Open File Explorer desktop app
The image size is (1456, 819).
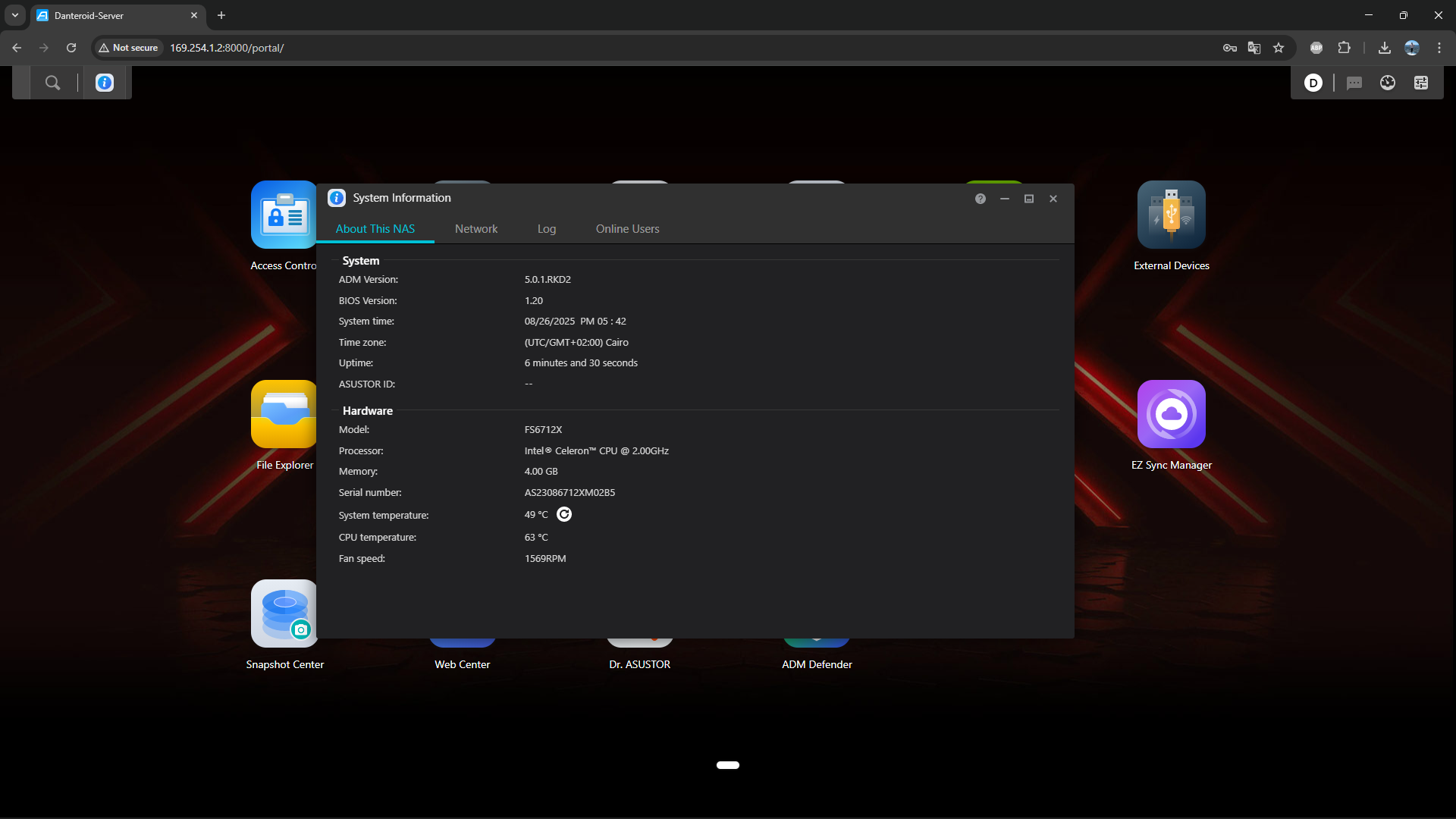click(284, 414)
